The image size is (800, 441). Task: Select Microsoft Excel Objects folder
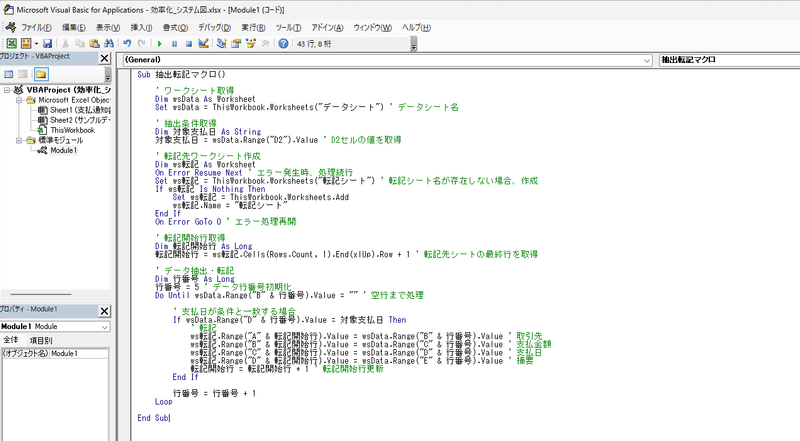coord(73,100)
